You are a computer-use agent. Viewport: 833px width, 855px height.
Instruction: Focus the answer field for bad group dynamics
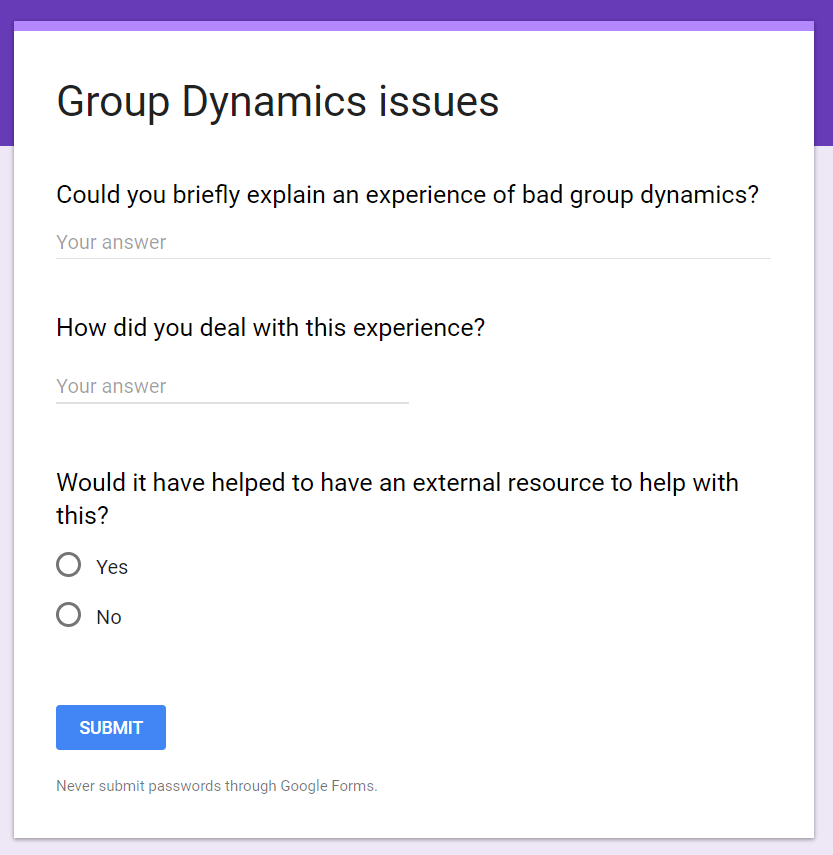pos(413,243)
